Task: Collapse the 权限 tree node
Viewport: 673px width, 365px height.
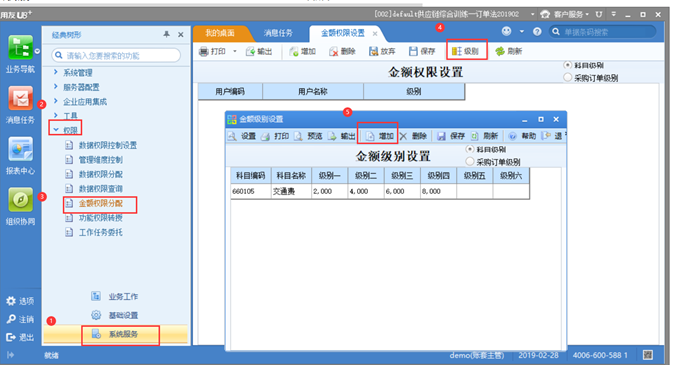Action: click(x=56, y=129)
